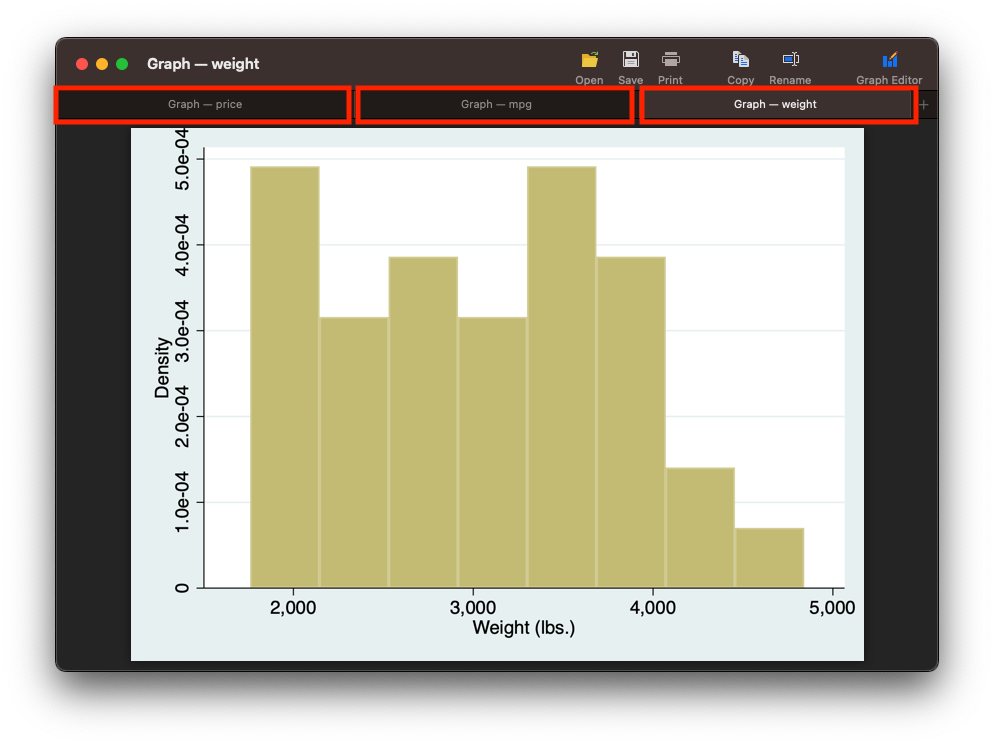Click the Rename graph icon

click(x=790, y=60)
